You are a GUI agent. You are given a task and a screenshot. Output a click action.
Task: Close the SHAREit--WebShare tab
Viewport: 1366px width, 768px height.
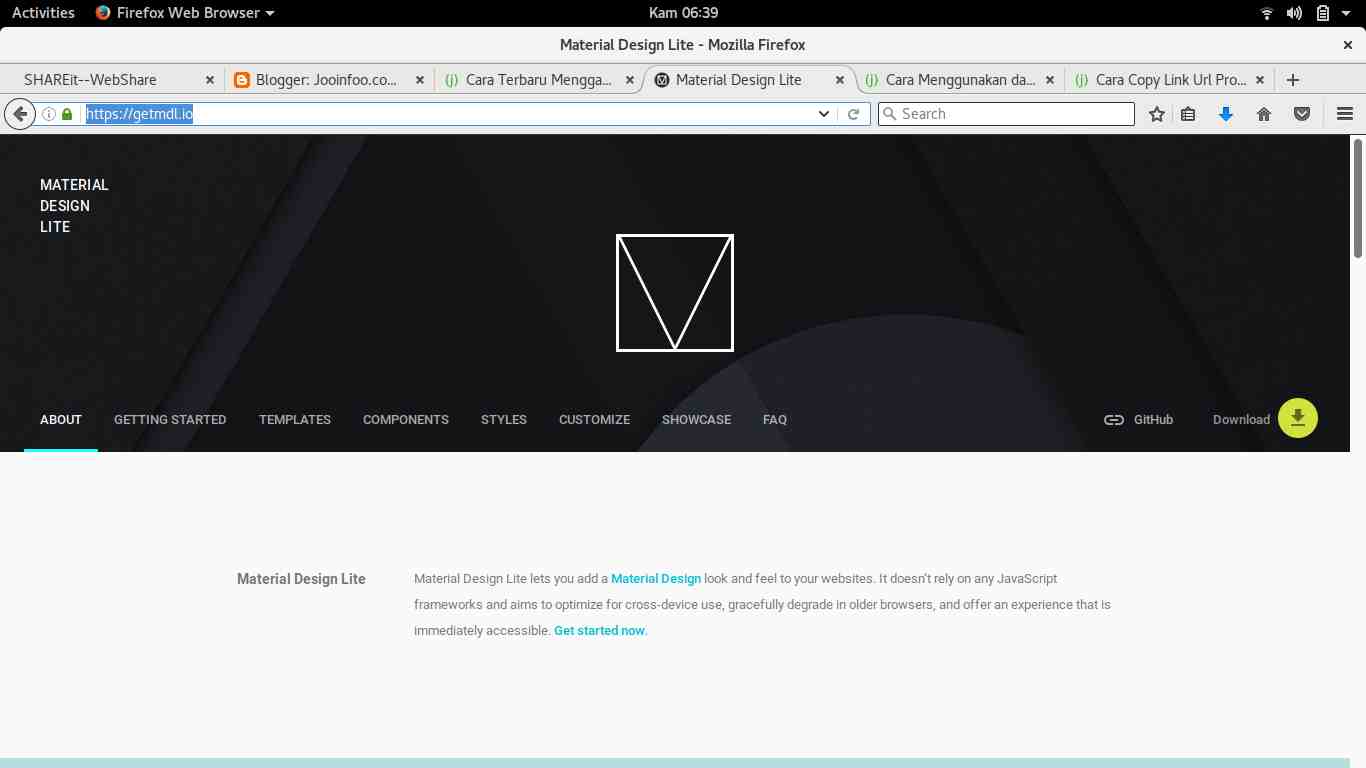(x=210, y=79)
